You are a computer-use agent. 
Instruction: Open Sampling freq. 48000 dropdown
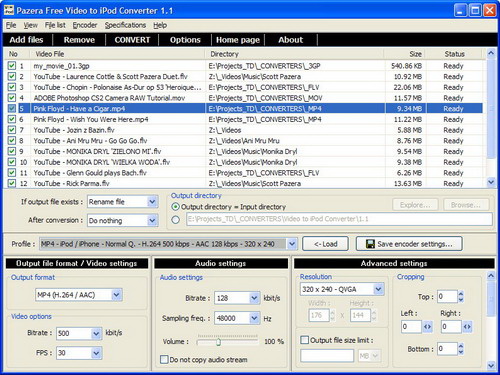pyautogui.click(x=254, y=318)
